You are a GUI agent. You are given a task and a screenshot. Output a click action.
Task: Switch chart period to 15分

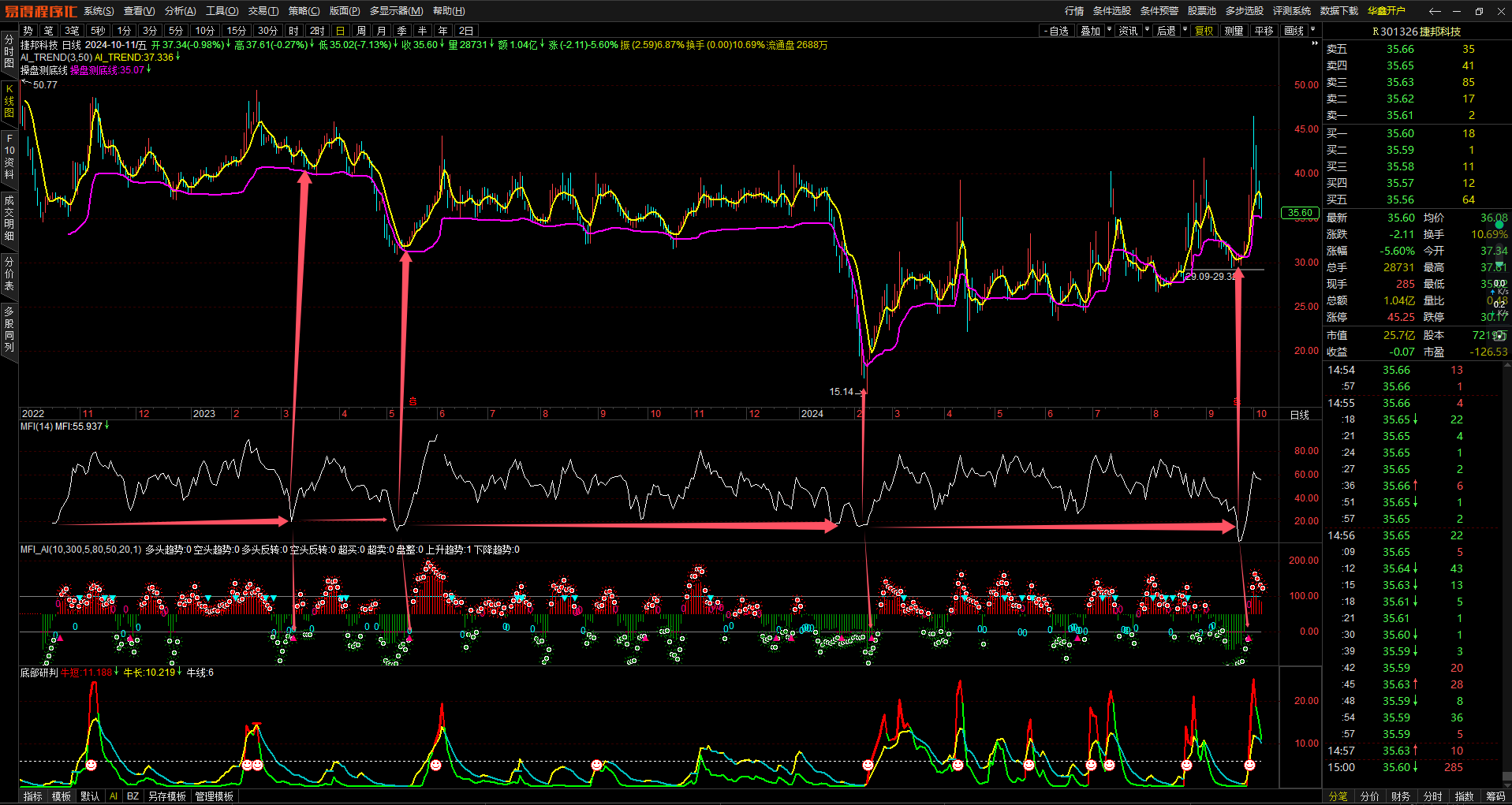click(237, 31)
